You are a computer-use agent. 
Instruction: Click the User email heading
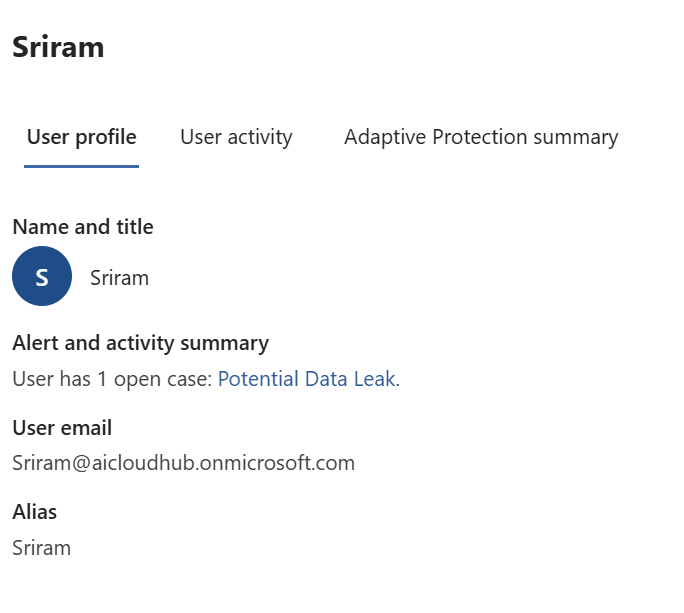click(x=62, y=428)
